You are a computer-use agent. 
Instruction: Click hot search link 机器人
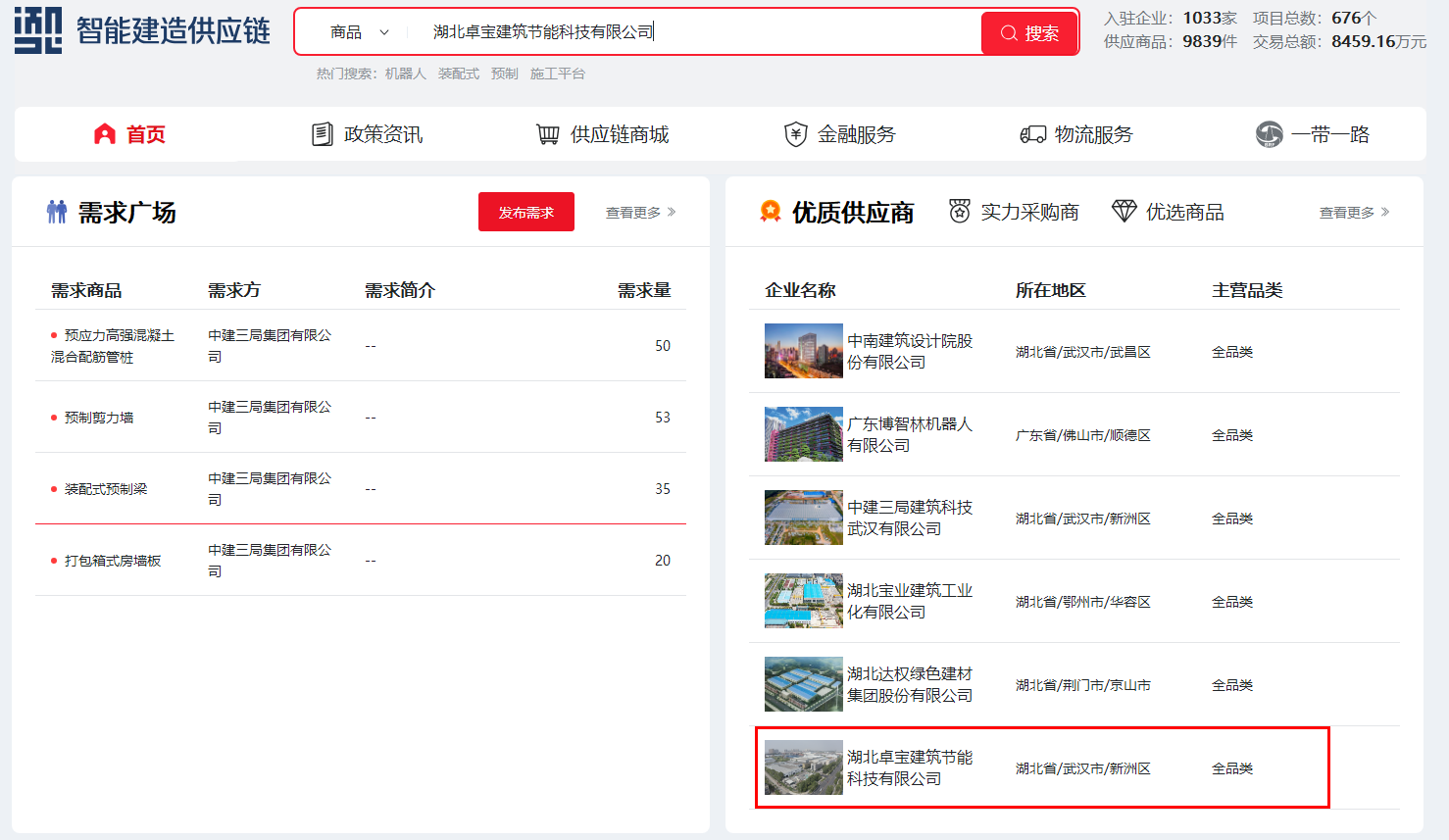pyautogui.click(x=406, y=74)
